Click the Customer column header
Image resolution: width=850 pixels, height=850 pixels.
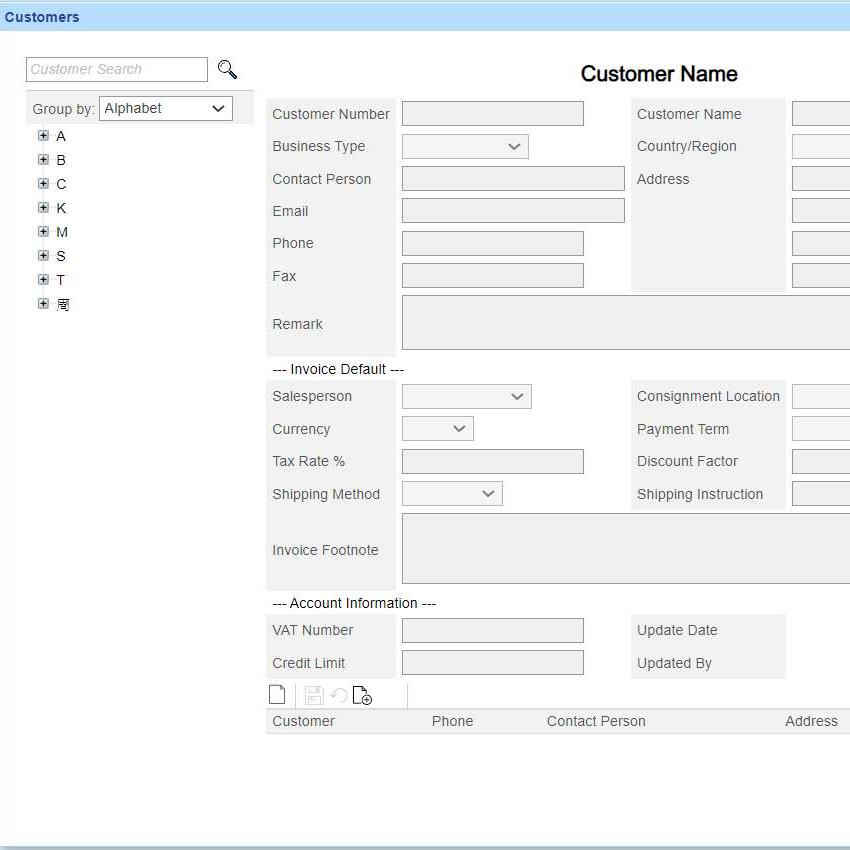coord(303,721)
